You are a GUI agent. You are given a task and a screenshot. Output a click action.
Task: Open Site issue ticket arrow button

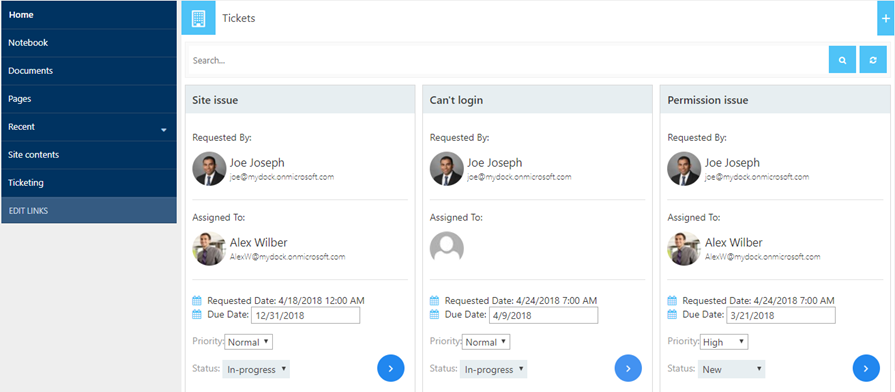[x=390, y=369]
